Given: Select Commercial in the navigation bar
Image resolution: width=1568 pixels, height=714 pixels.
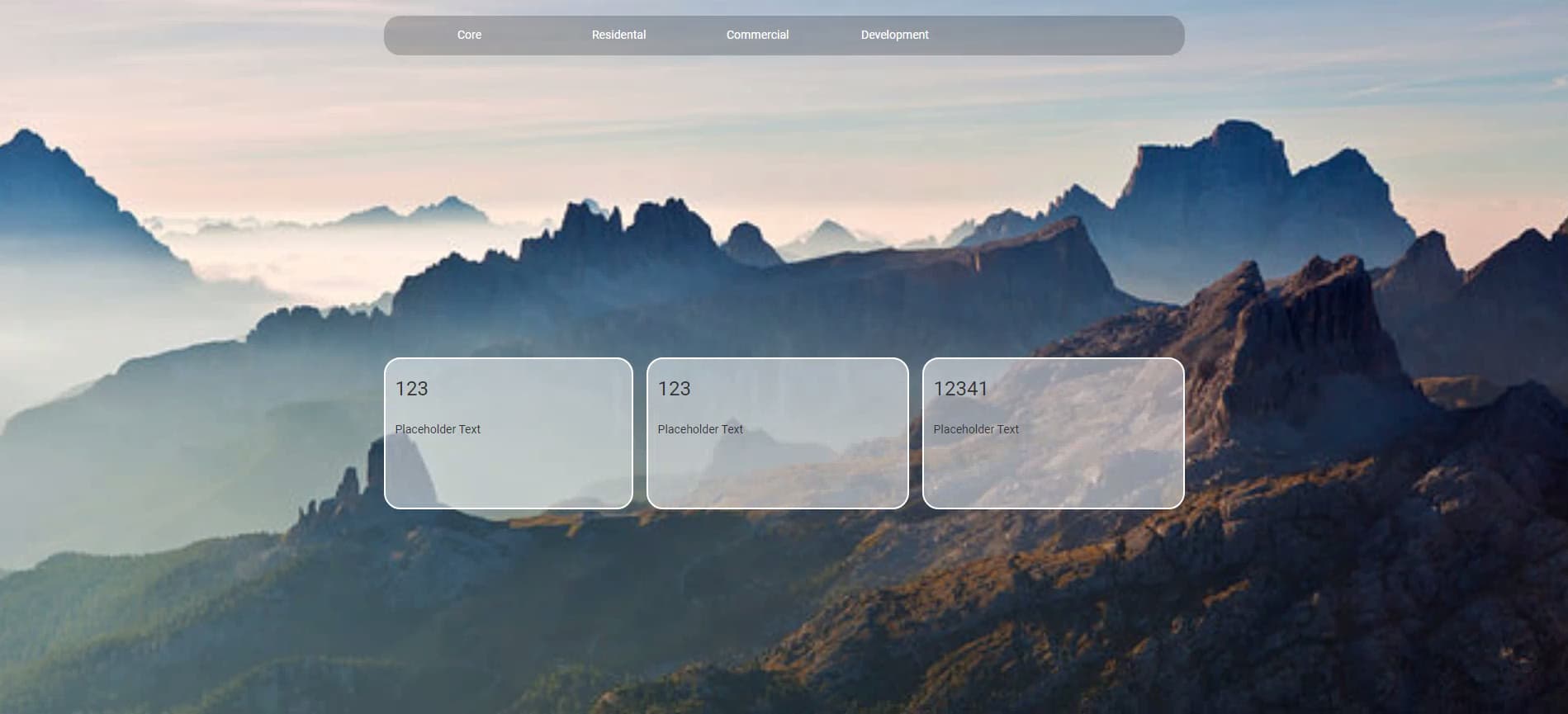Looking at the screenshot, I should (x=757, y=35).
